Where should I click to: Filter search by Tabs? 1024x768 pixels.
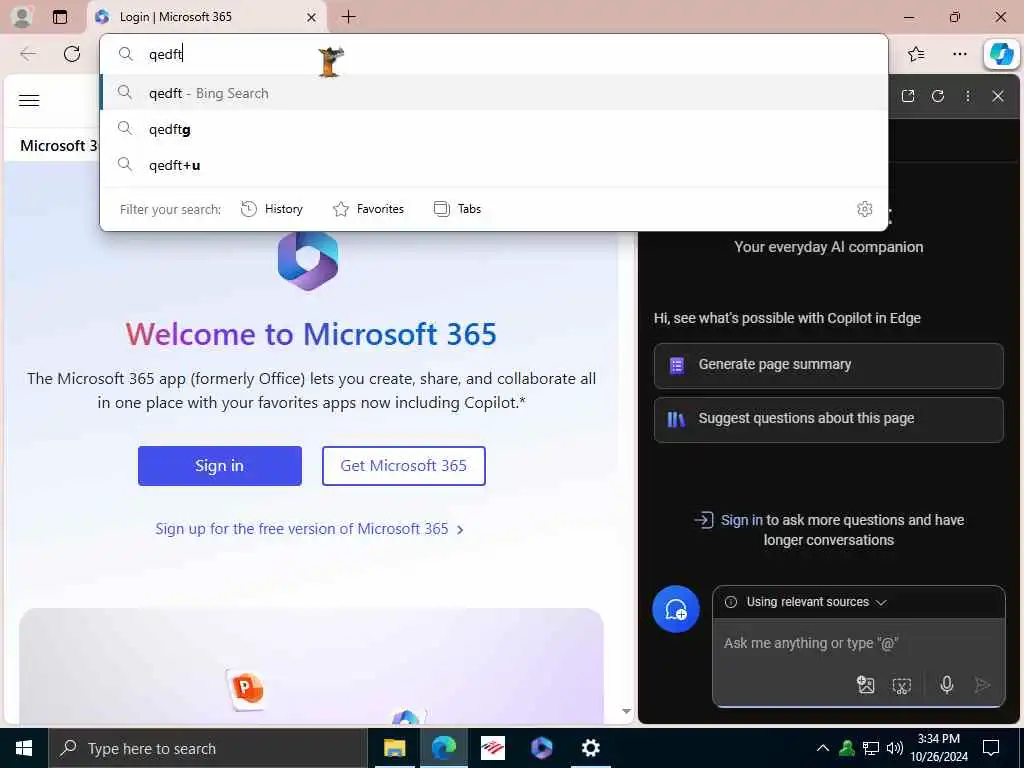(x=457, y=209)
